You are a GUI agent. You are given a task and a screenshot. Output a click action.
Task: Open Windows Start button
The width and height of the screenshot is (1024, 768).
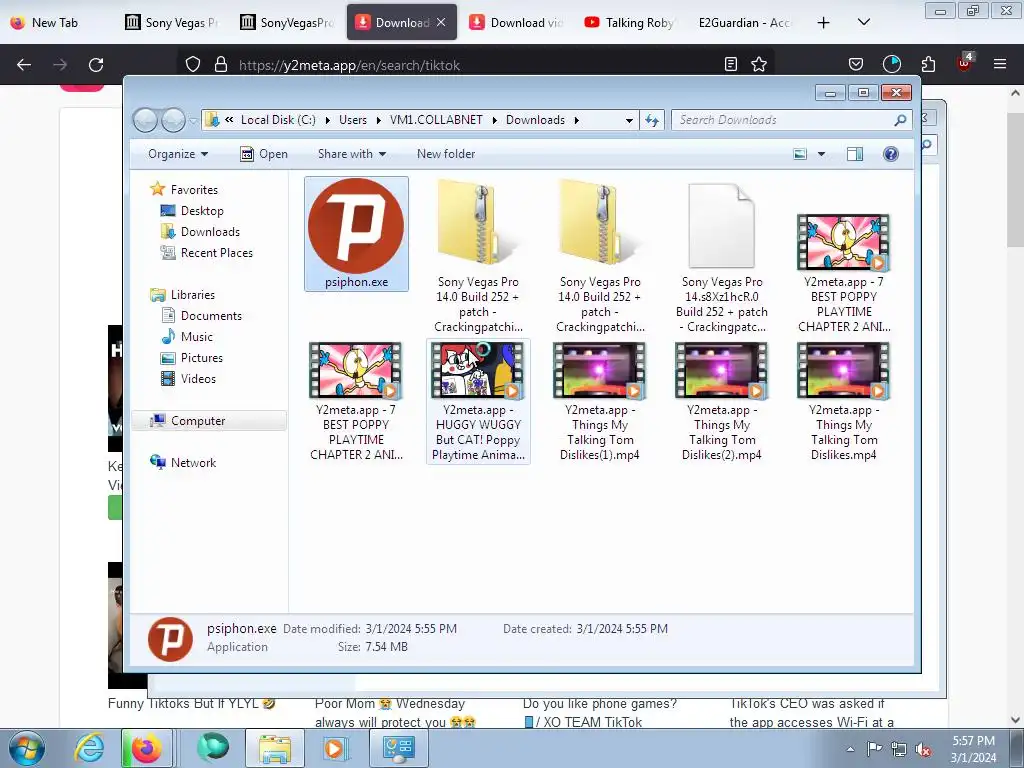[27, 748]
